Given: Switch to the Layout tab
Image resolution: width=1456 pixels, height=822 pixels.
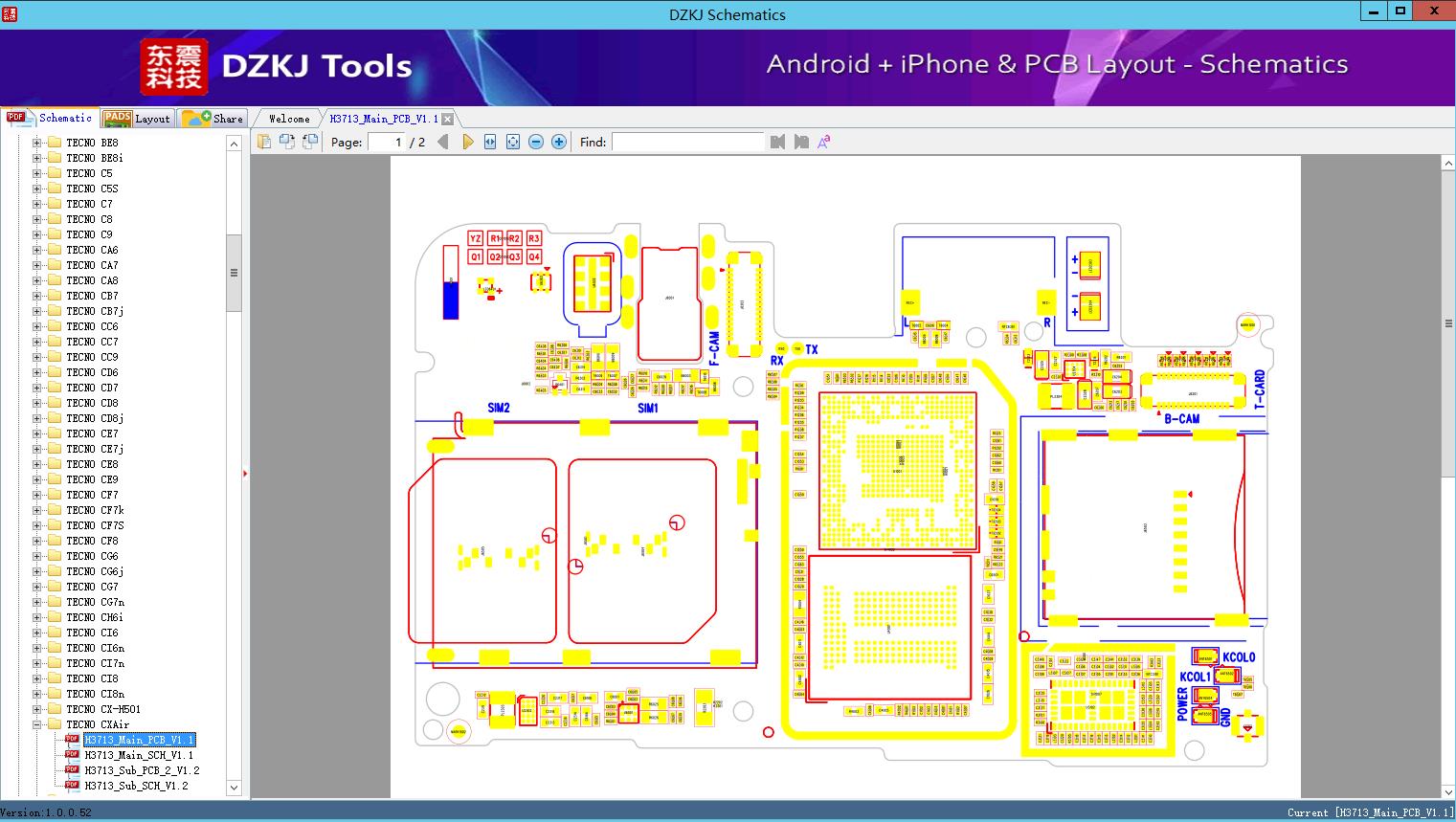Looking at the screenshot, I should click(136, 119).
